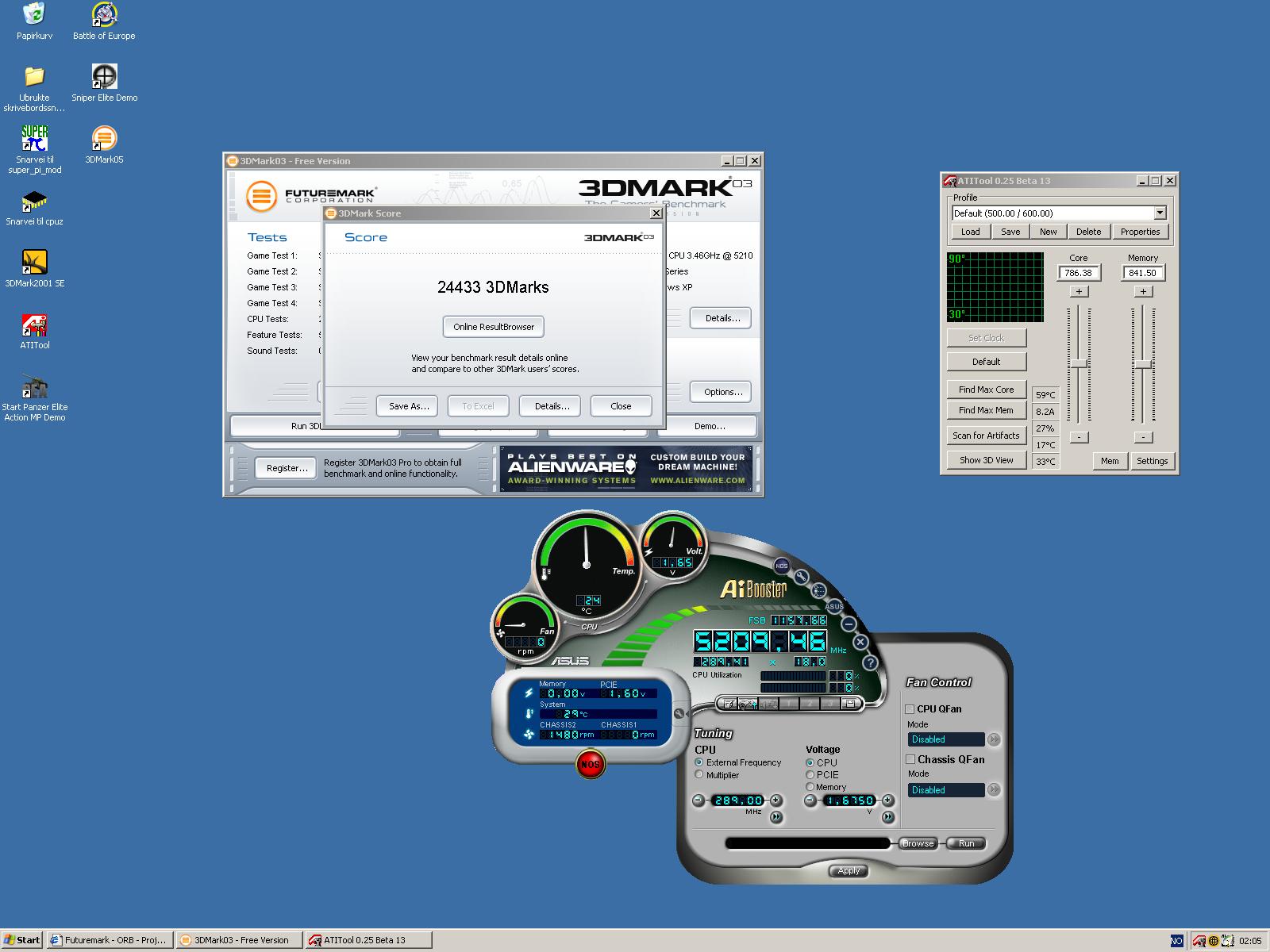The height and width of the screenshot is (952, 1270).
Task: Click Register button in 3DMark03 window
Action: point(287,468)
